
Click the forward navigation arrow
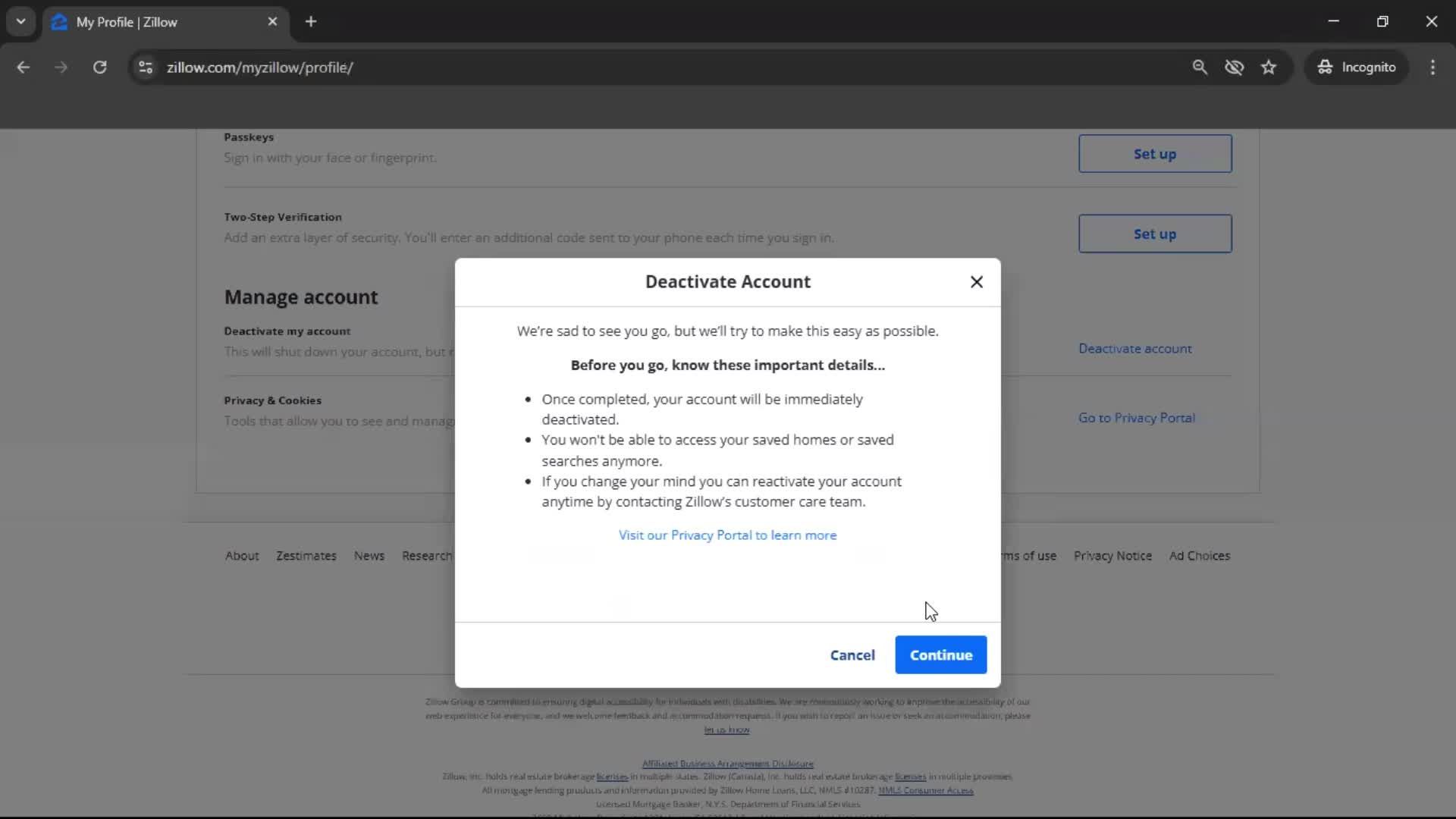(x=61, y=67)
